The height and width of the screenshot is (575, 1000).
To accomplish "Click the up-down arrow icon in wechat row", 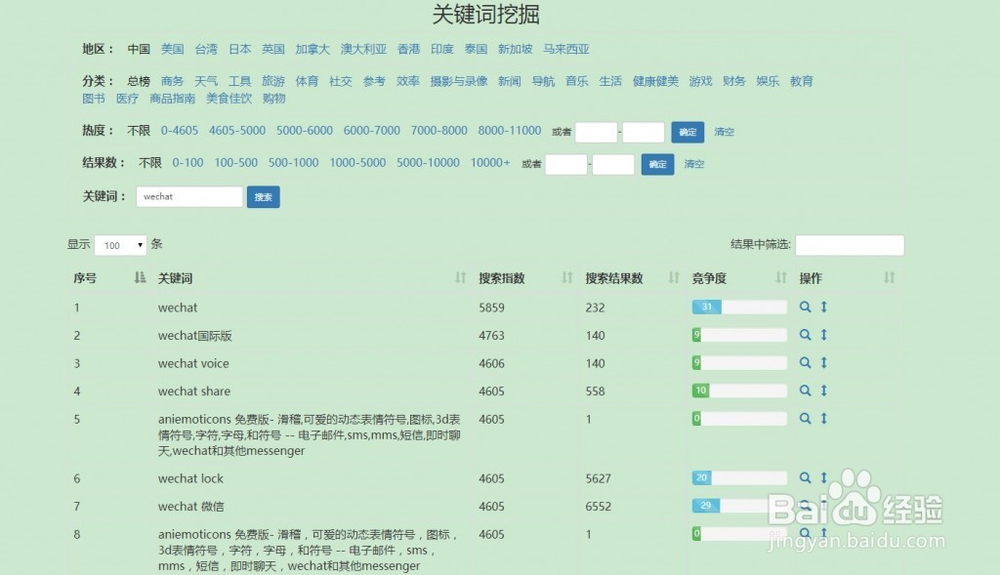I will (x=824, y=307).
